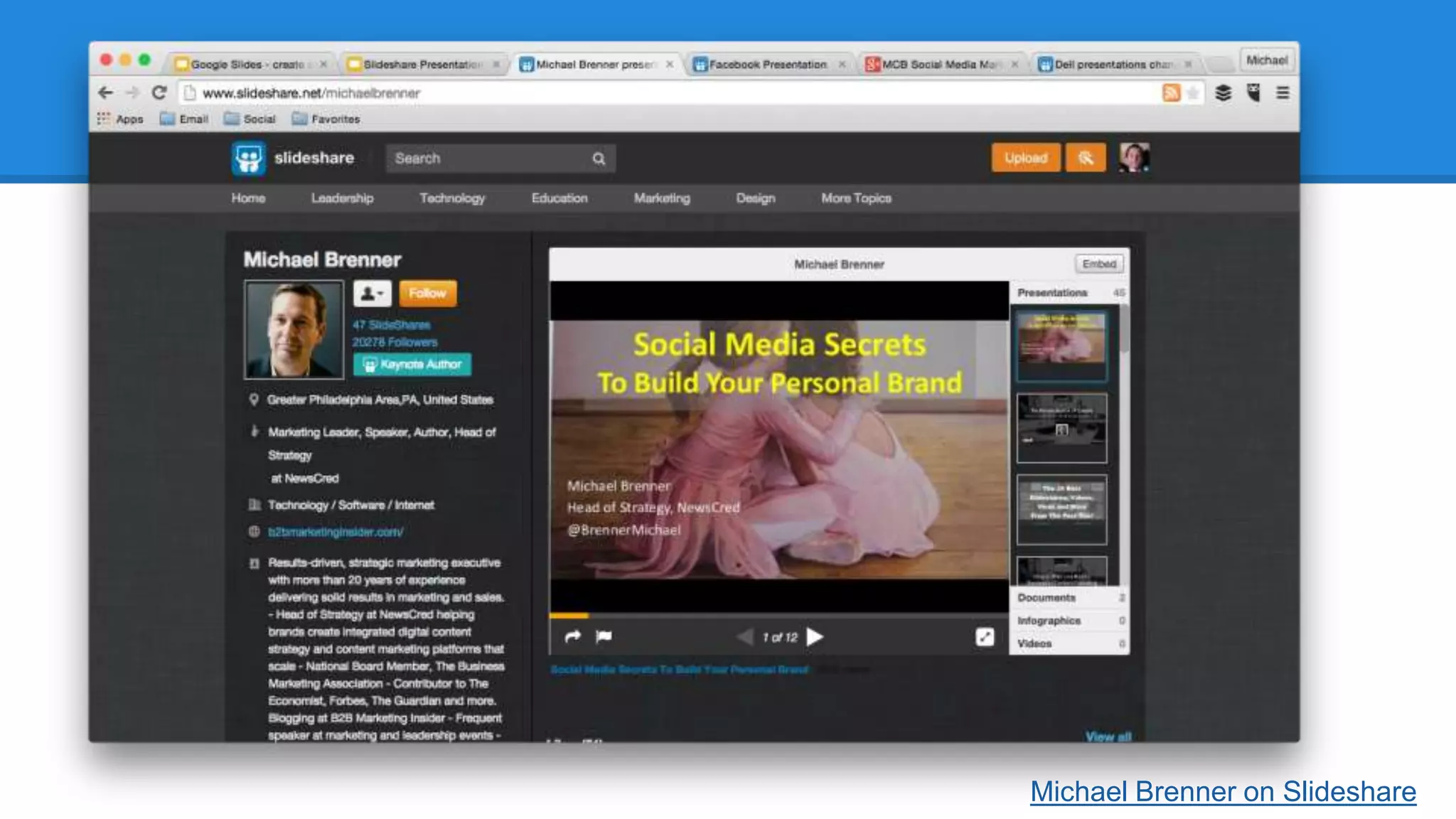Viewport: 1456px width, 819px height.
Task: Click browser reload button
Action: (x=159, y=93)
